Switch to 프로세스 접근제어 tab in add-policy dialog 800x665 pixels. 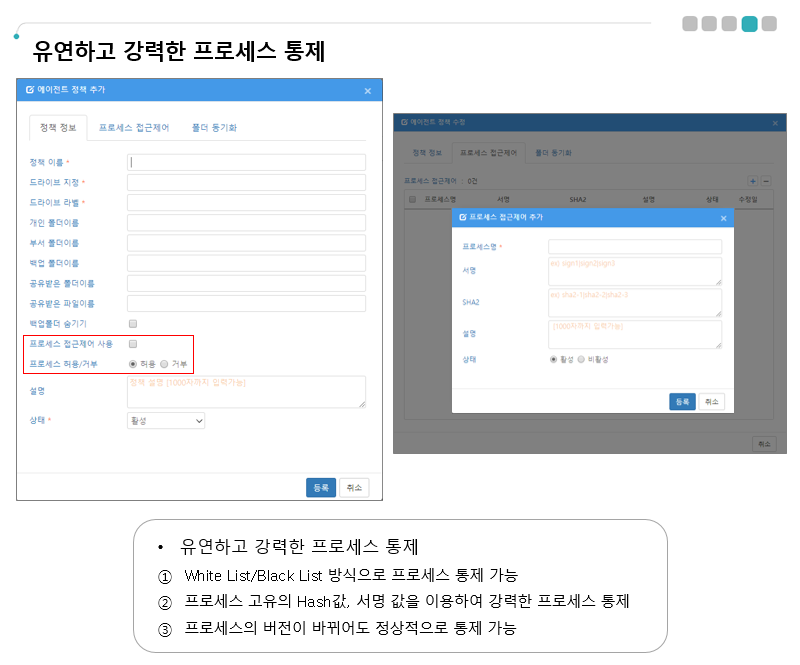133,128
